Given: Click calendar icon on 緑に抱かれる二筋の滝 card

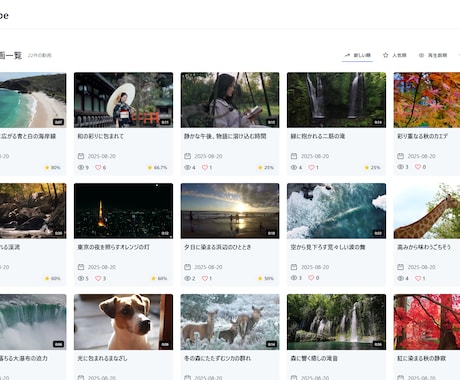Looking at the screenshot, I should click(x=294, y=156).
